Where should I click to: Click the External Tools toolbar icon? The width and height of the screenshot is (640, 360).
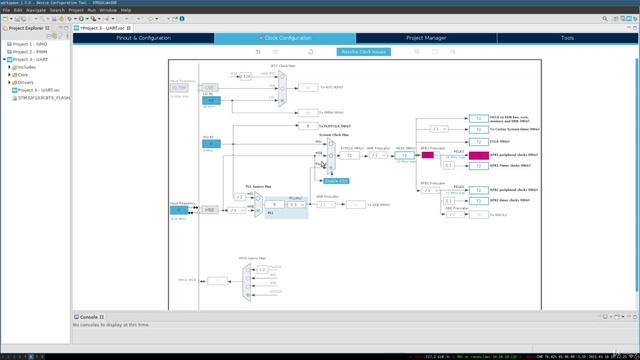pyautogui.click(x=93, y=19)
